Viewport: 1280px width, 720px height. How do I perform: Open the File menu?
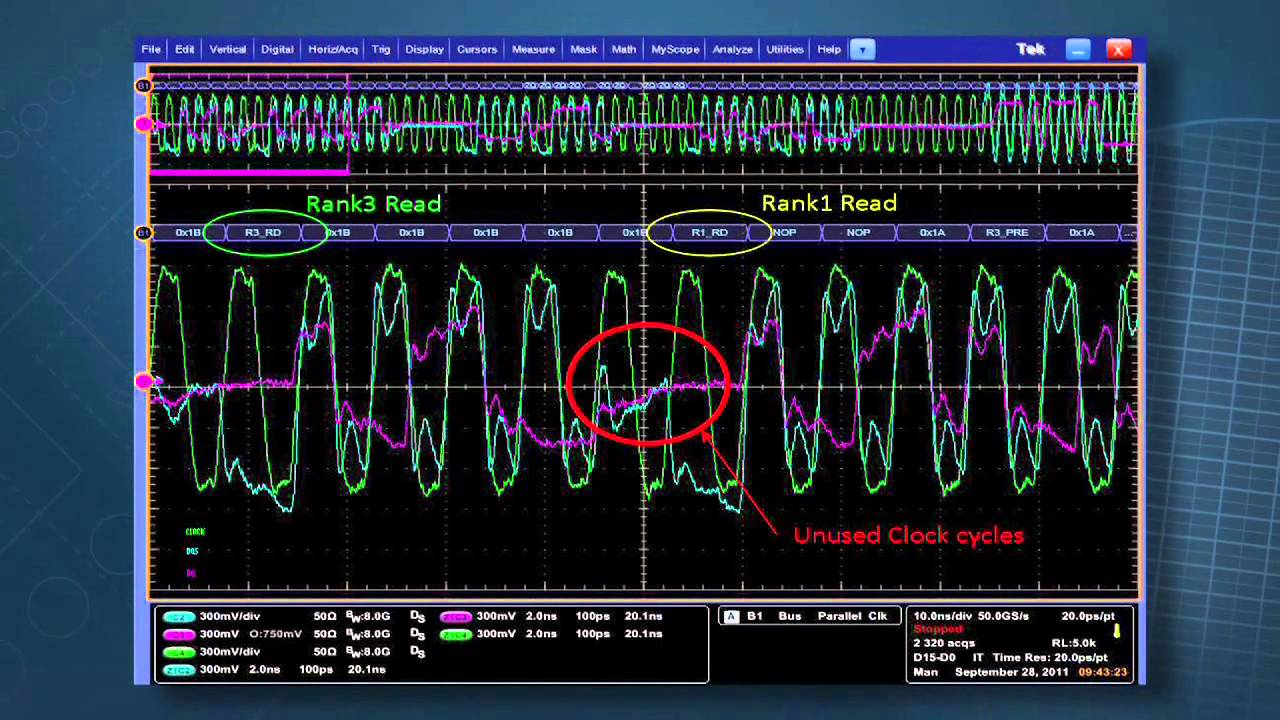click(x=151, y=49)
